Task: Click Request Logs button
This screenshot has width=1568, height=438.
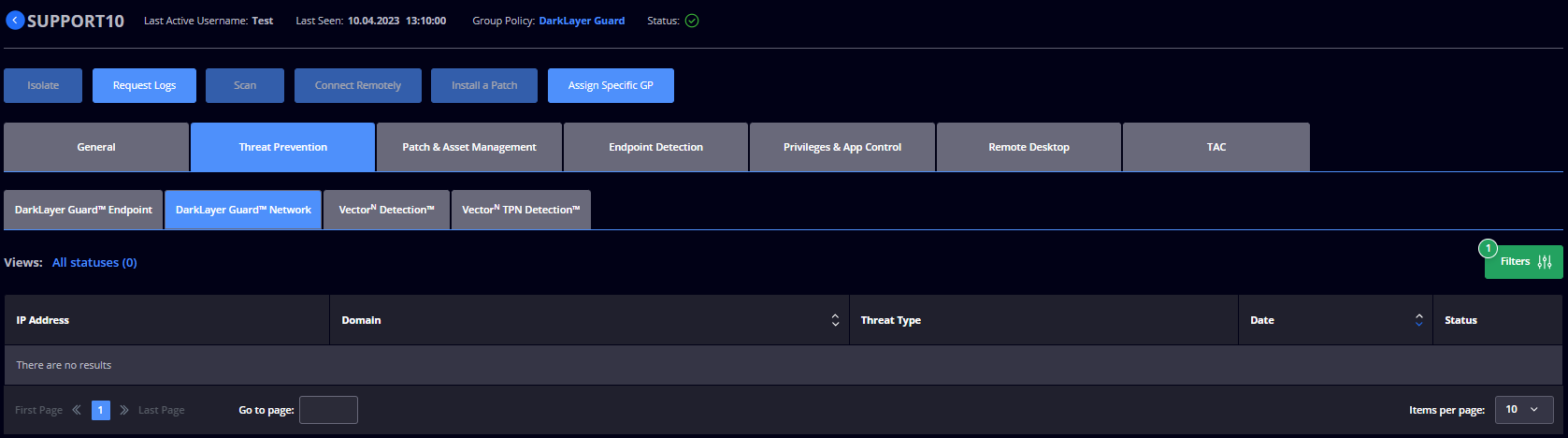Action: pyautogui.click(x=144, y=85)
